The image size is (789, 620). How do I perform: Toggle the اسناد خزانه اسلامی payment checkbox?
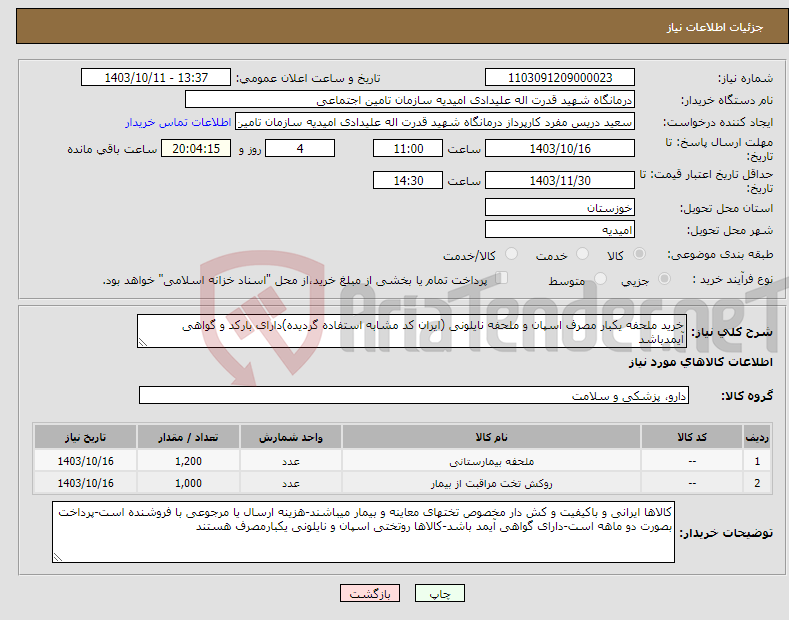[x=501, y=278]
